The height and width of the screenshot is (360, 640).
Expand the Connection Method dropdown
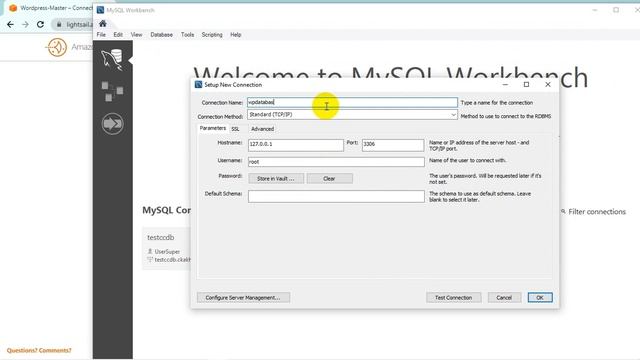coord(453,115)
